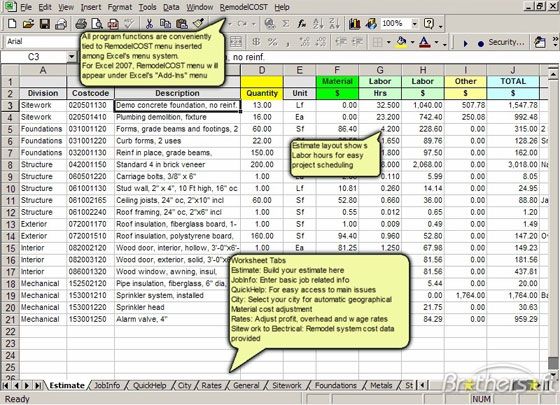
Task: Open the Format menu
Action: tap(120, 7)
